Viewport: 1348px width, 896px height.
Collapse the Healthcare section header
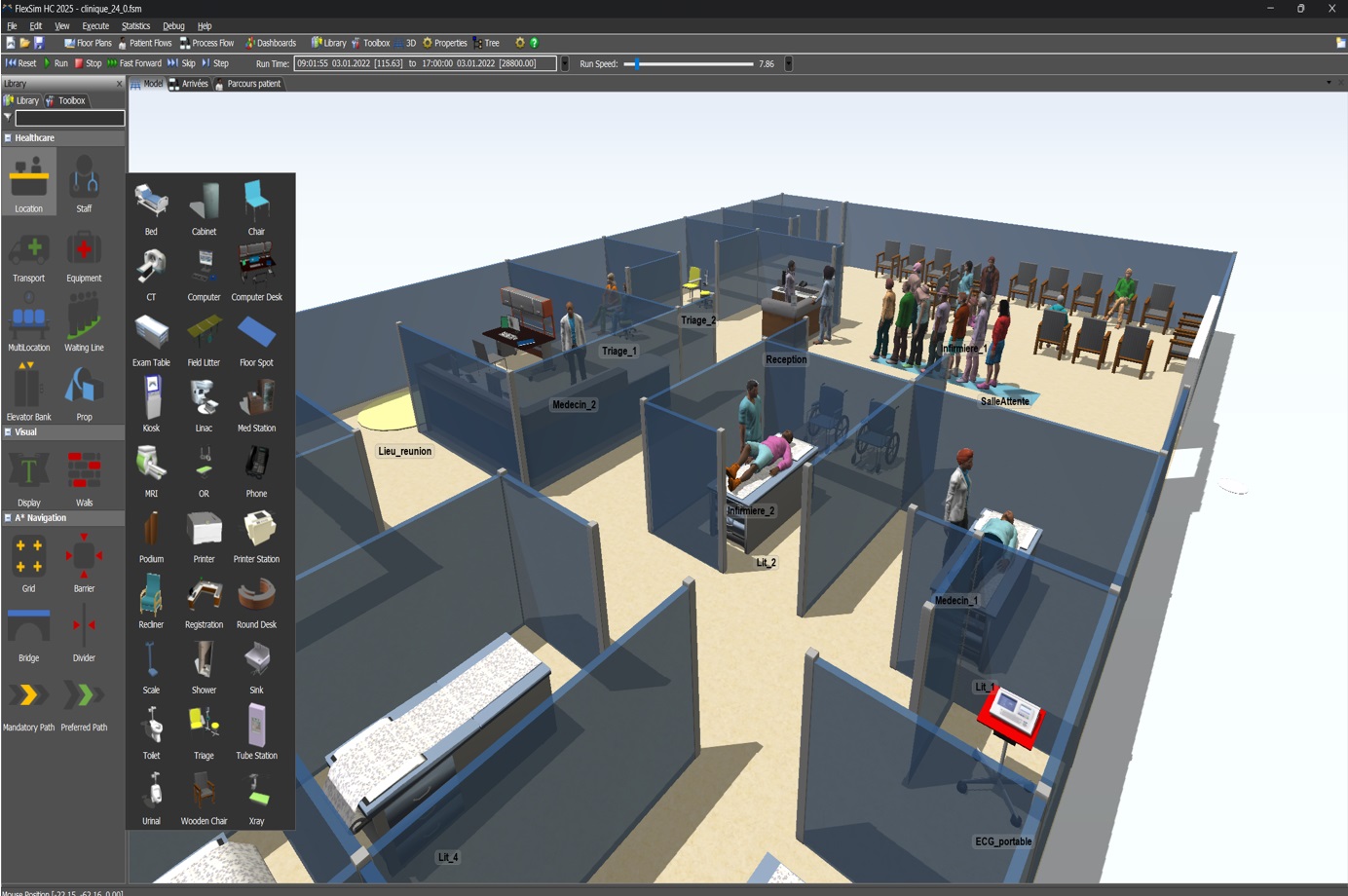click(9, 137)
